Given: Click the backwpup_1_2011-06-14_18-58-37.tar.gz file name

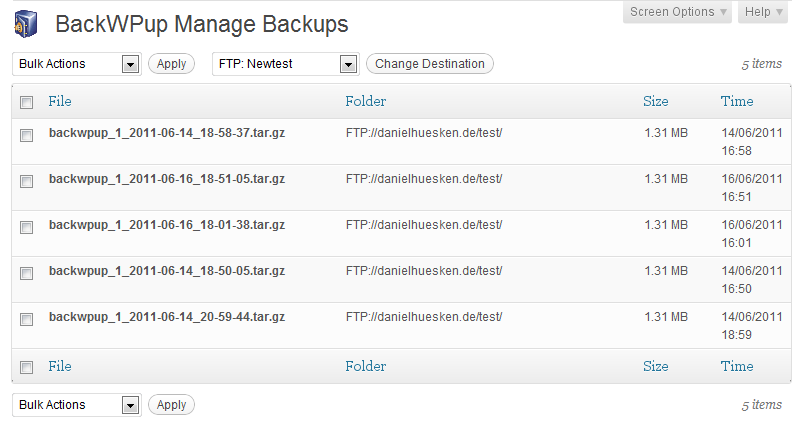Looking at the screenshot, I should tap(167, 132).
